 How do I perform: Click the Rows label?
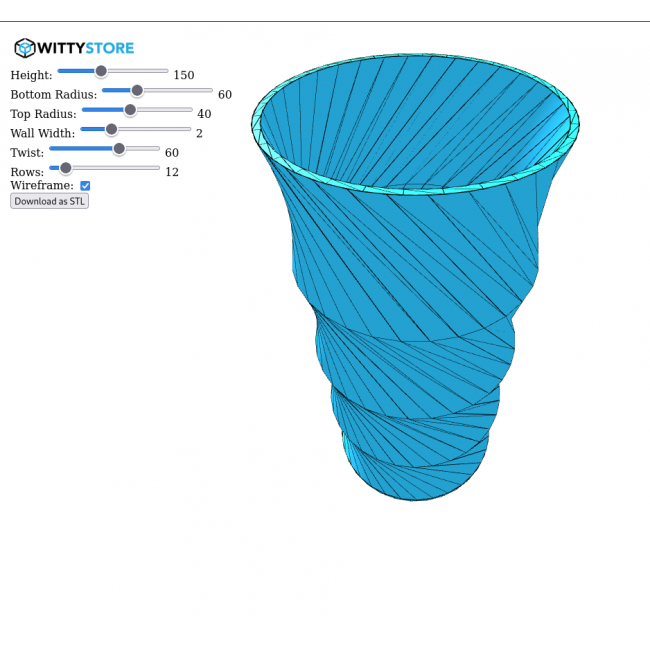click(x=27, y=172)
